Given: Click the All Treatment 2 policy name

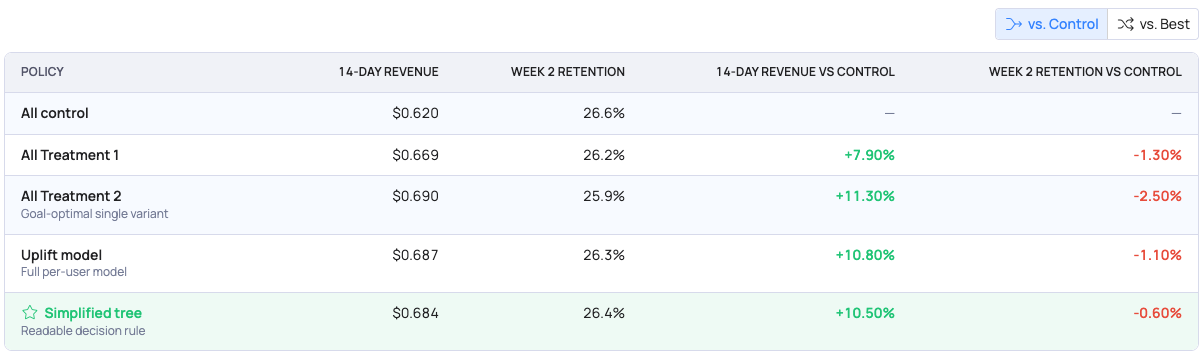Looking at the screenshot, I should (x=71, y=196).
